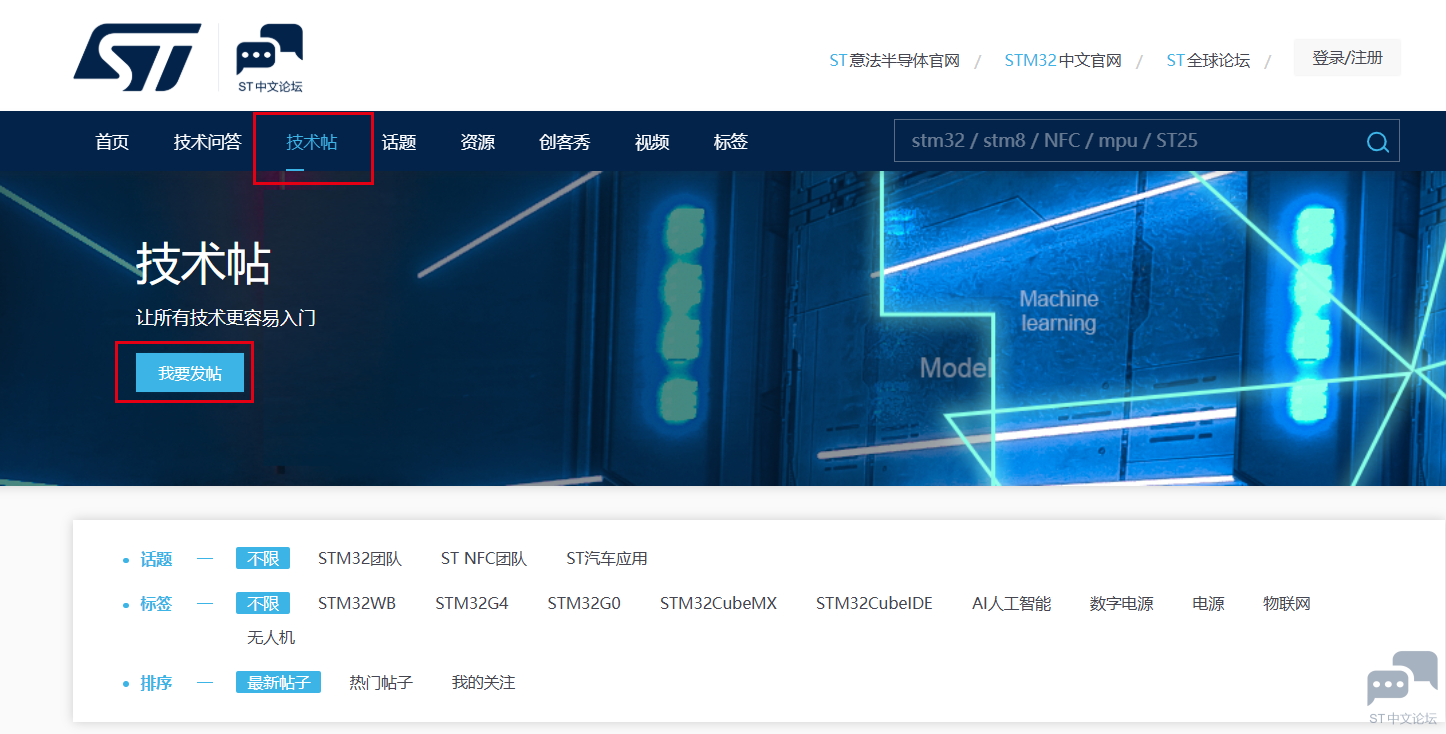Select the 电源 tag filter
This screenshot has height=734, width=1446.
(1209, 603)
